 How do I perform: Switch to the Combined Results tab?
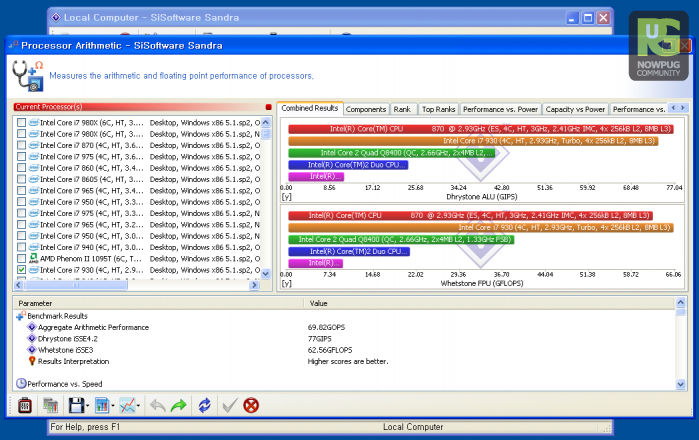click(310, 108)
